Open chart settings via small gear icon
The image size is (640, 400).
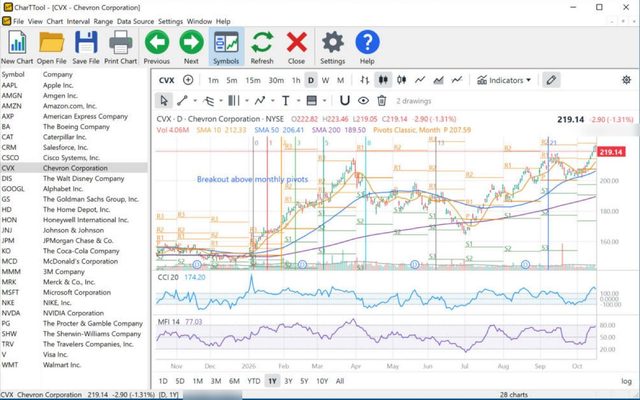click(x=626, y=80)
